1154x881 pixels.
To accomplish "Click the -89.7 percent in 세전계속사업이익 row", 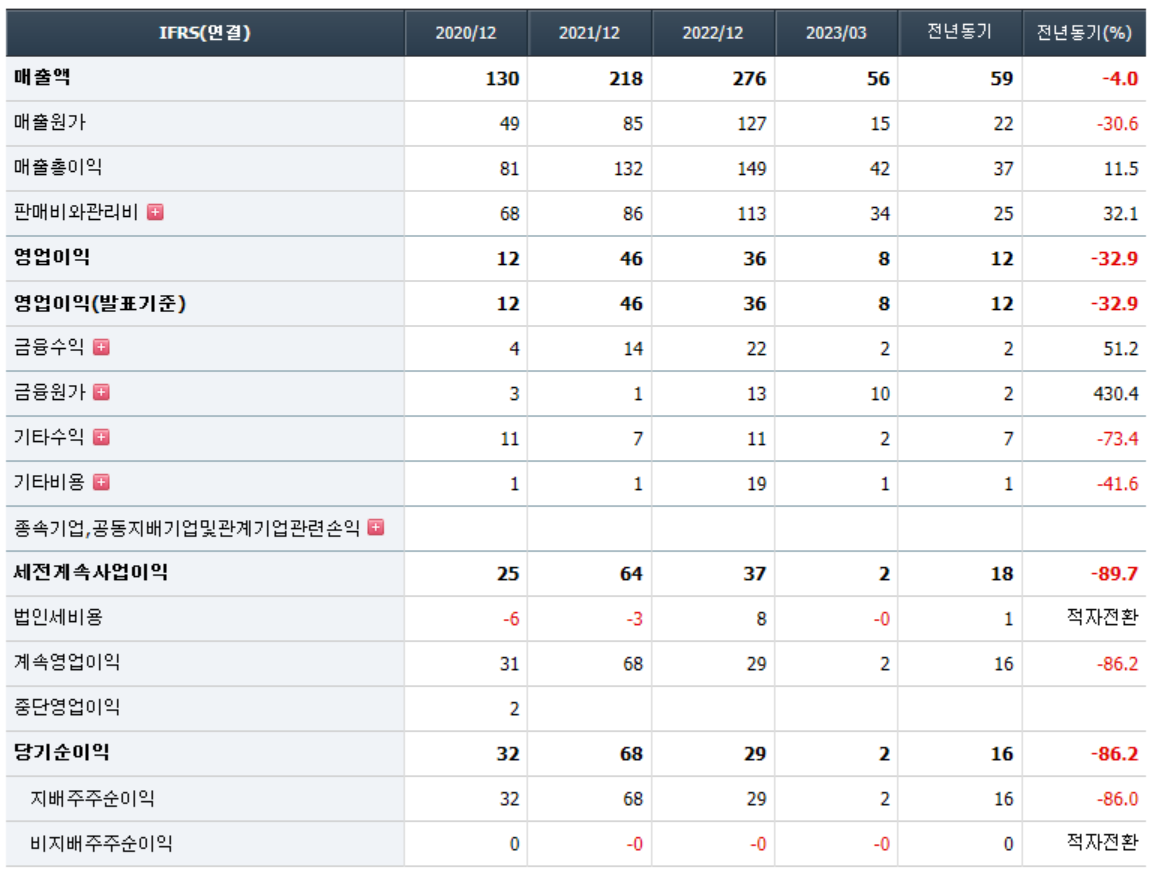I will (1114, 574).
